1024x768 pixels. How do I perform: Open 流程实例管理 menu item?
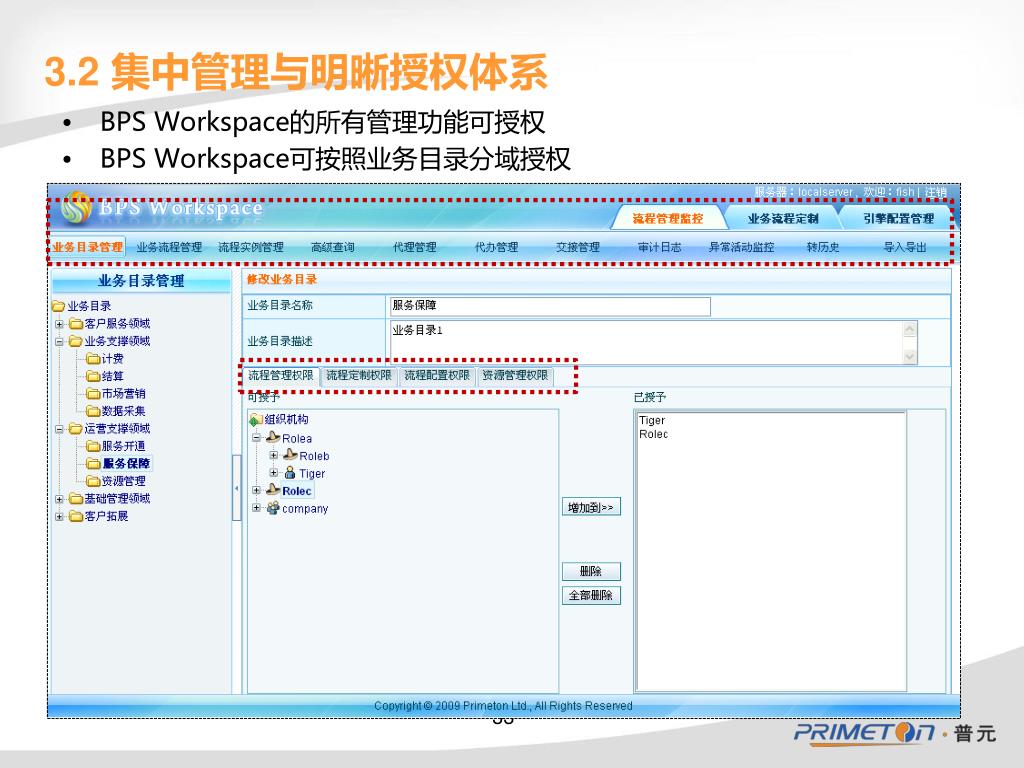click(251, 247)
